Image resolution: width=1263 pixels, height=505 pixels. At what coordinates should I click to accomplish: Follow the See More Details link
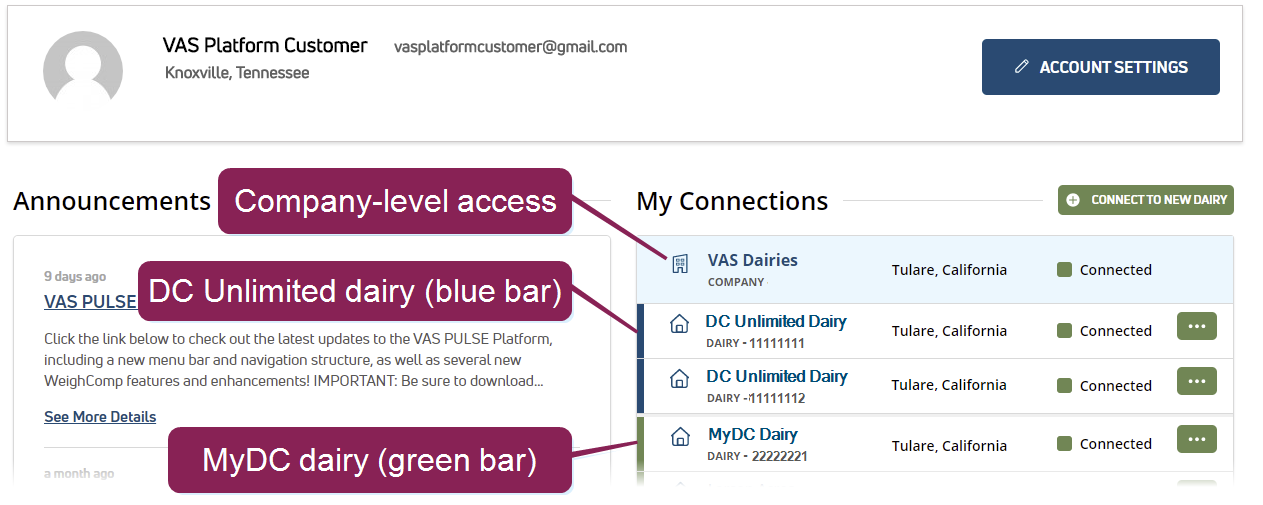(100, 416)
